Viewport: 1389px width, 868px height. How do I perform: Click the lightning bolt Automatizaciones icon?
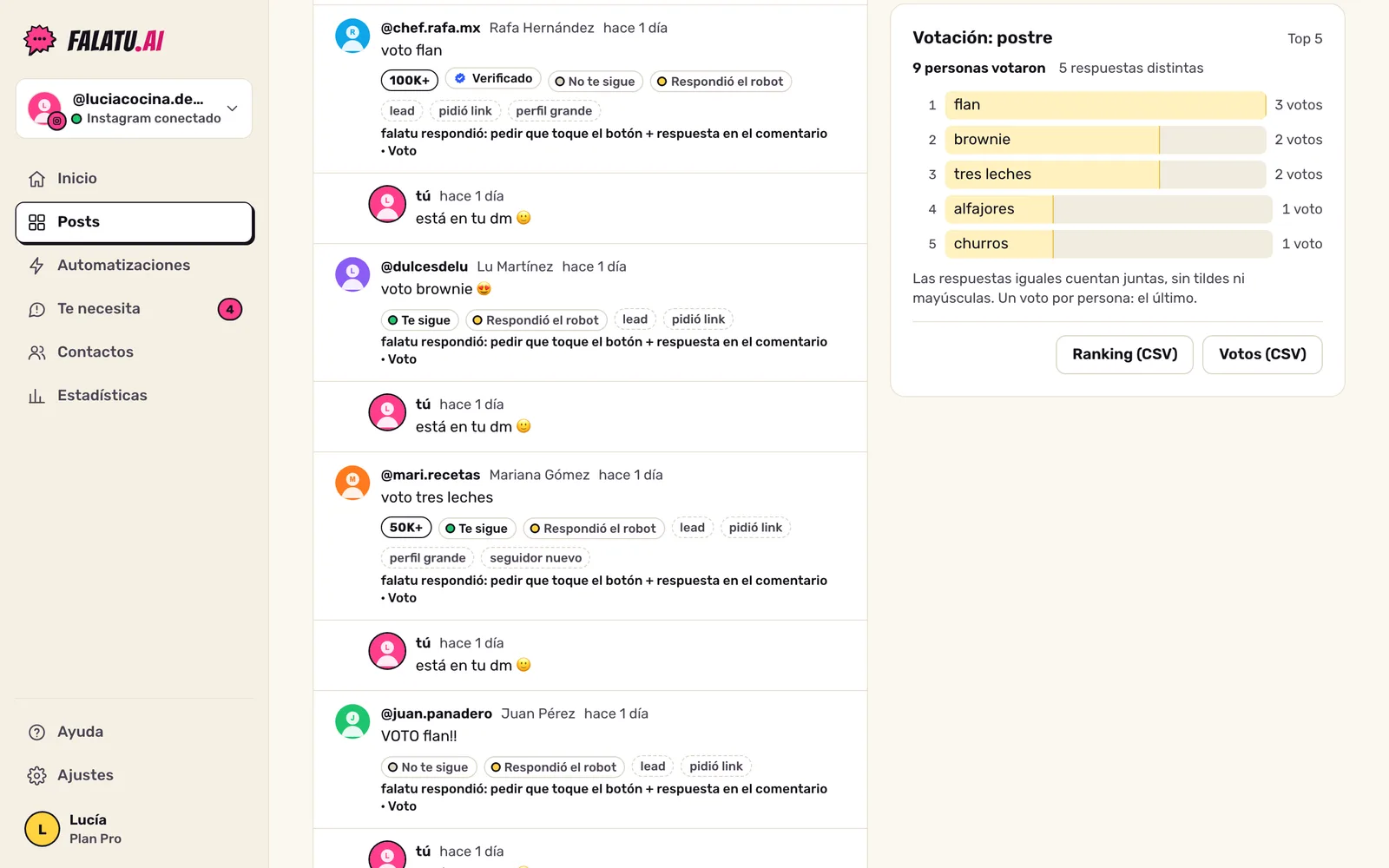pyautogui.click(x=36, y=266)
